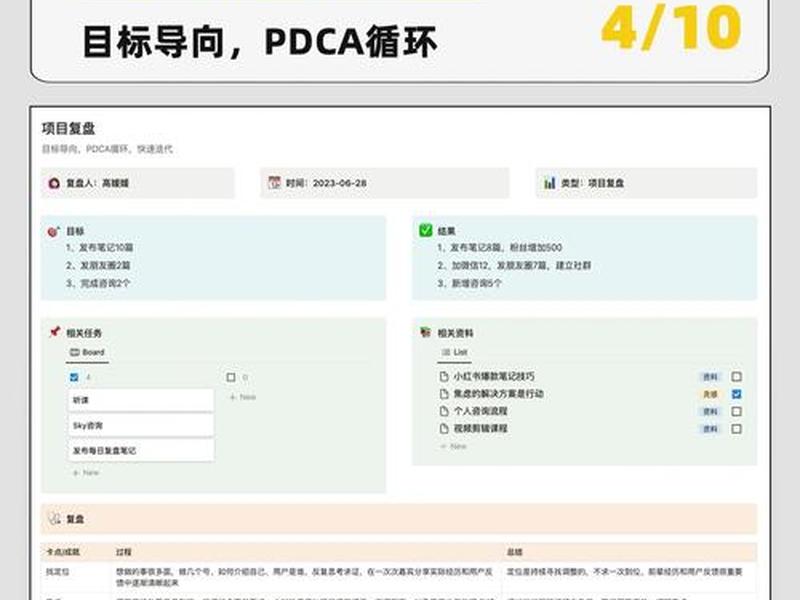Click the blue tag in 视频剪辑课程 row
This screenshot has width=800, height=600.
710,429
